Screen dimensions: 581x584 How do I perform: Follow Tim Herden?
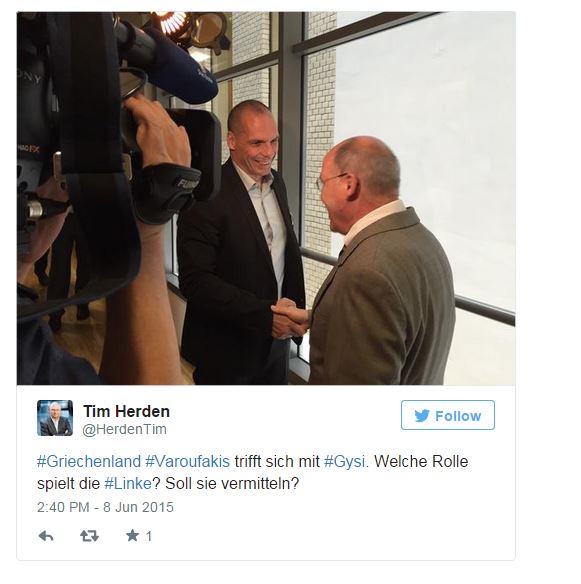pyautogui.click(x=448, y=415)
